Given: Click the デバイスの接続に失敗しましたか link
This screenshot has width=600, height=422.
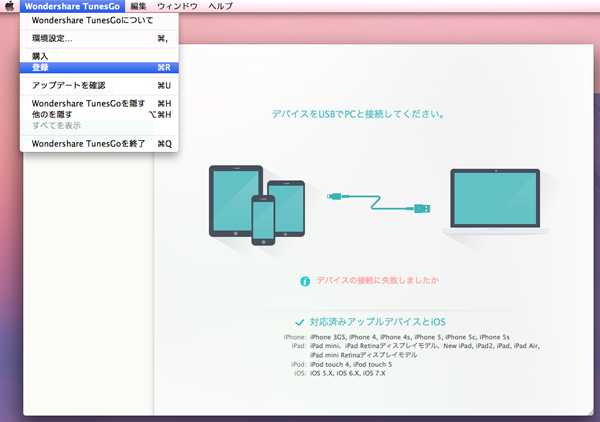Looking at the screenshot, I should click(377, 280).
